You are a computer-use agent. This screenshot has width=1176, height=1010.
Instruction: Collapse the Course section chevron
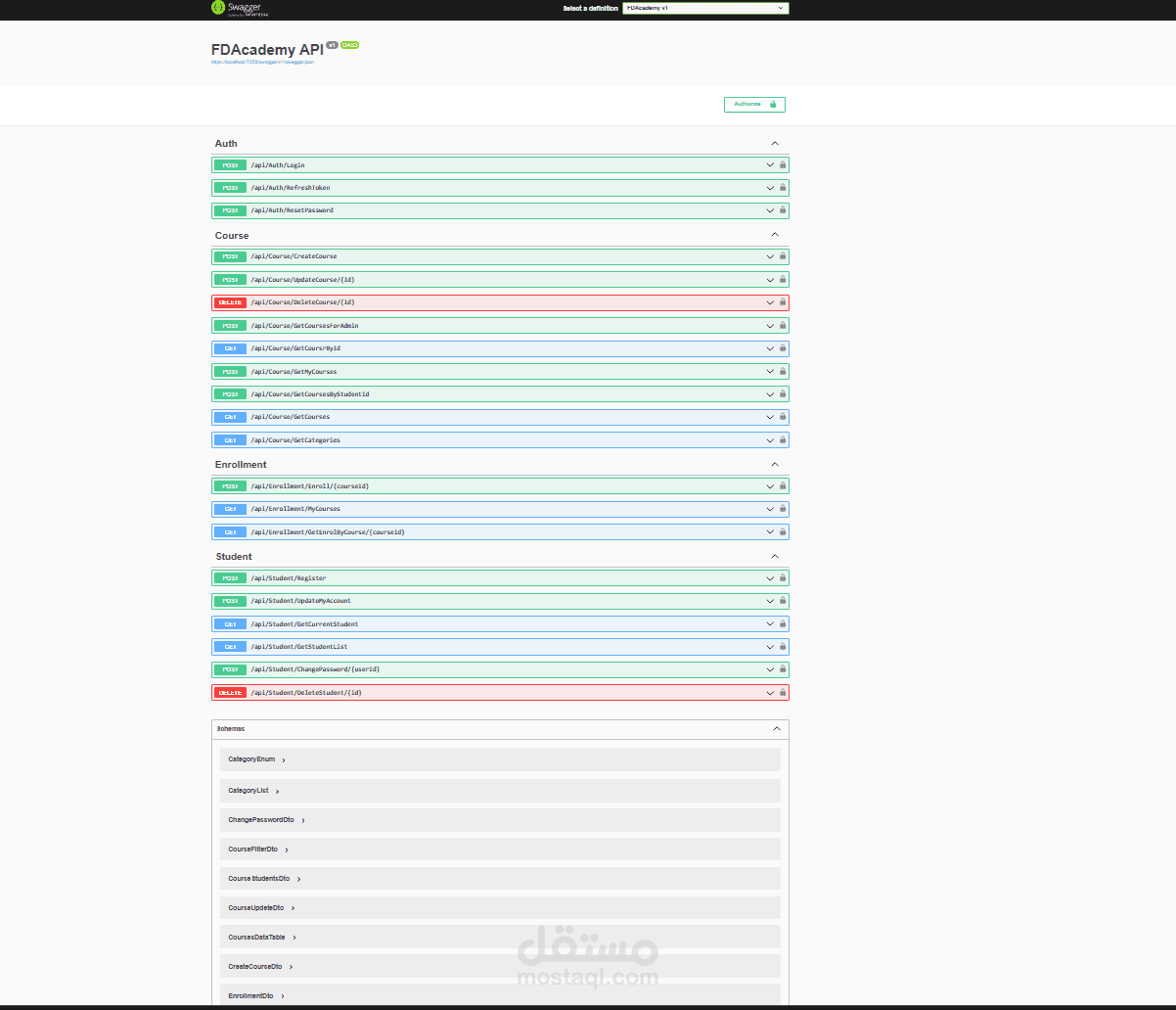tap(775, 235)
